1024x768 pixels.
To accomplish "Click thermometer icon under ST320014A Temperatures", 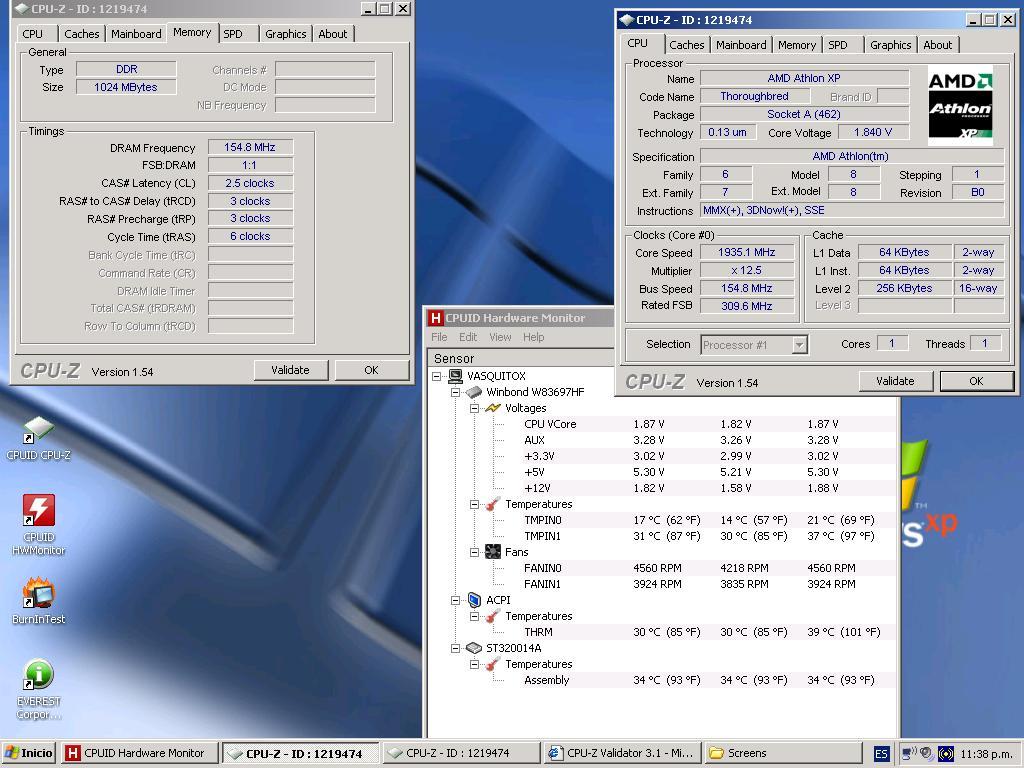I will click(493, 664).
